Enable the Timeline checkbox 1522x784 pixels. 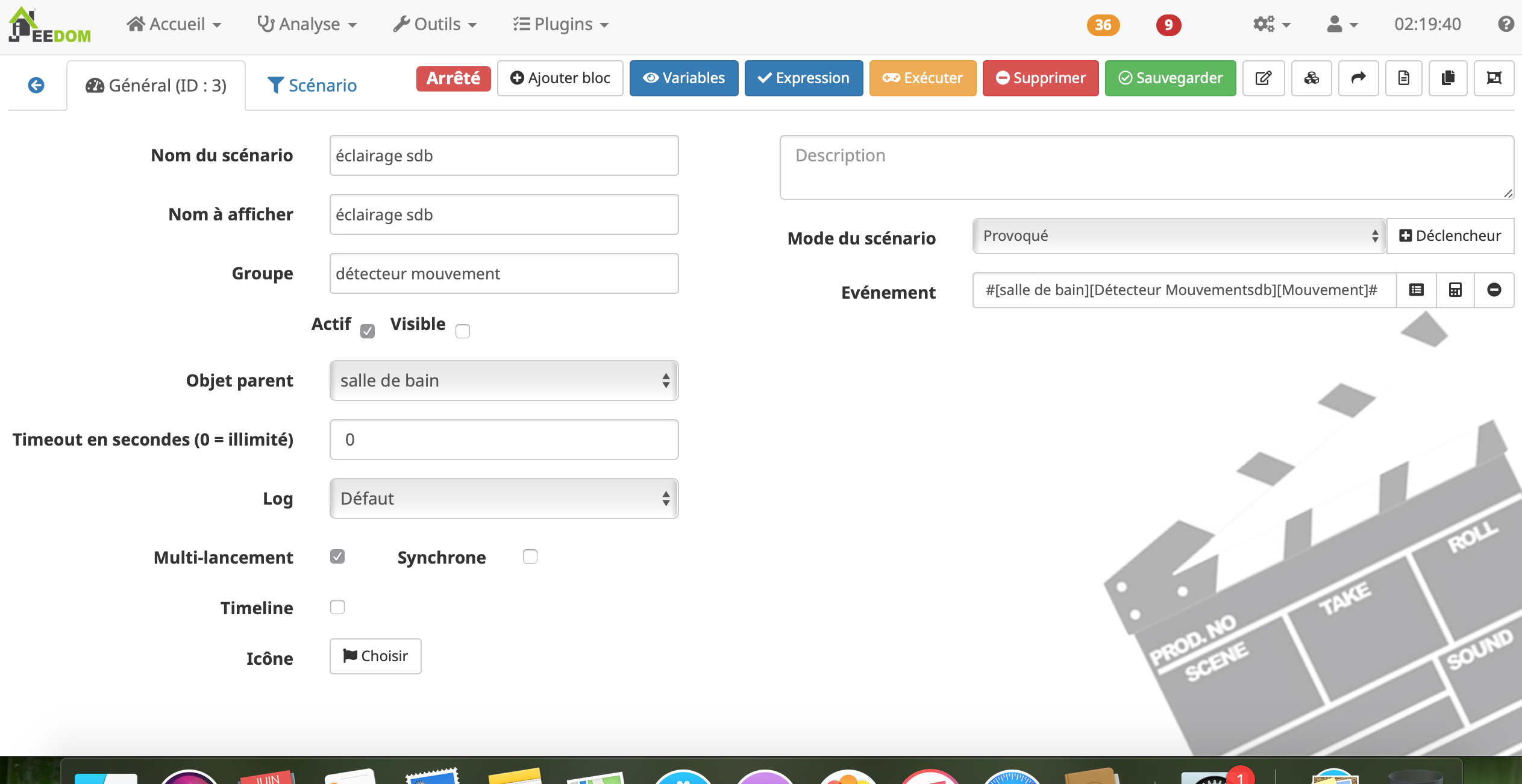click(x=337, y=607)
